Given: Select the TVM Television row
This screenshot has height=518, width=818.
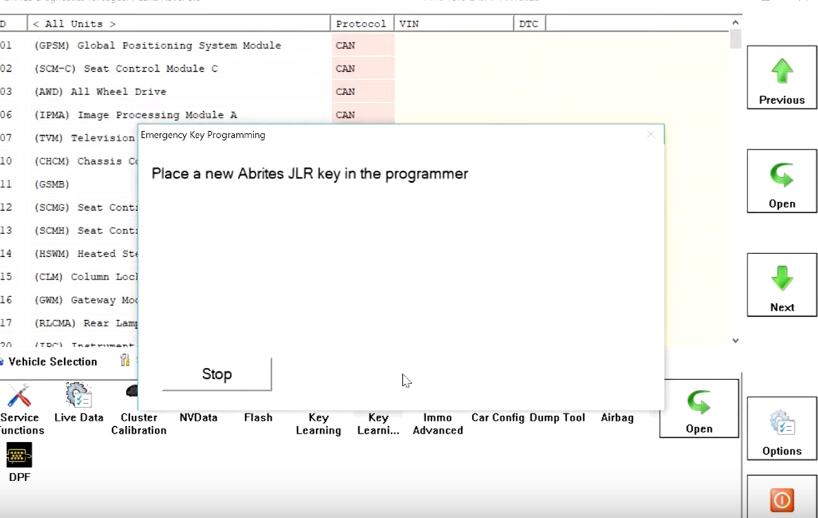Looking at the screenshot, I should tap(69, 138).
